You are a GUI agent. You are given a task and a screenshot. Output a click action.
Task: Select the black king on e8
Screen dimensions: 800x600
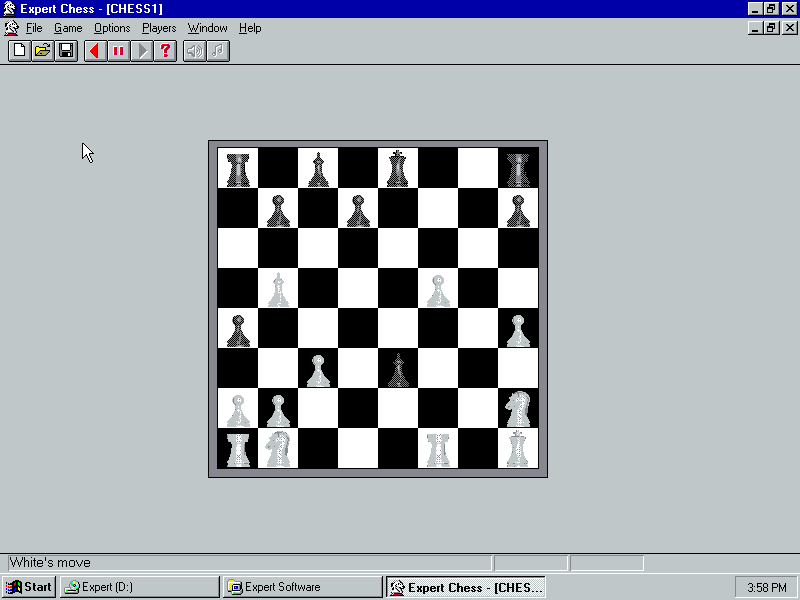tap(397, 168)
